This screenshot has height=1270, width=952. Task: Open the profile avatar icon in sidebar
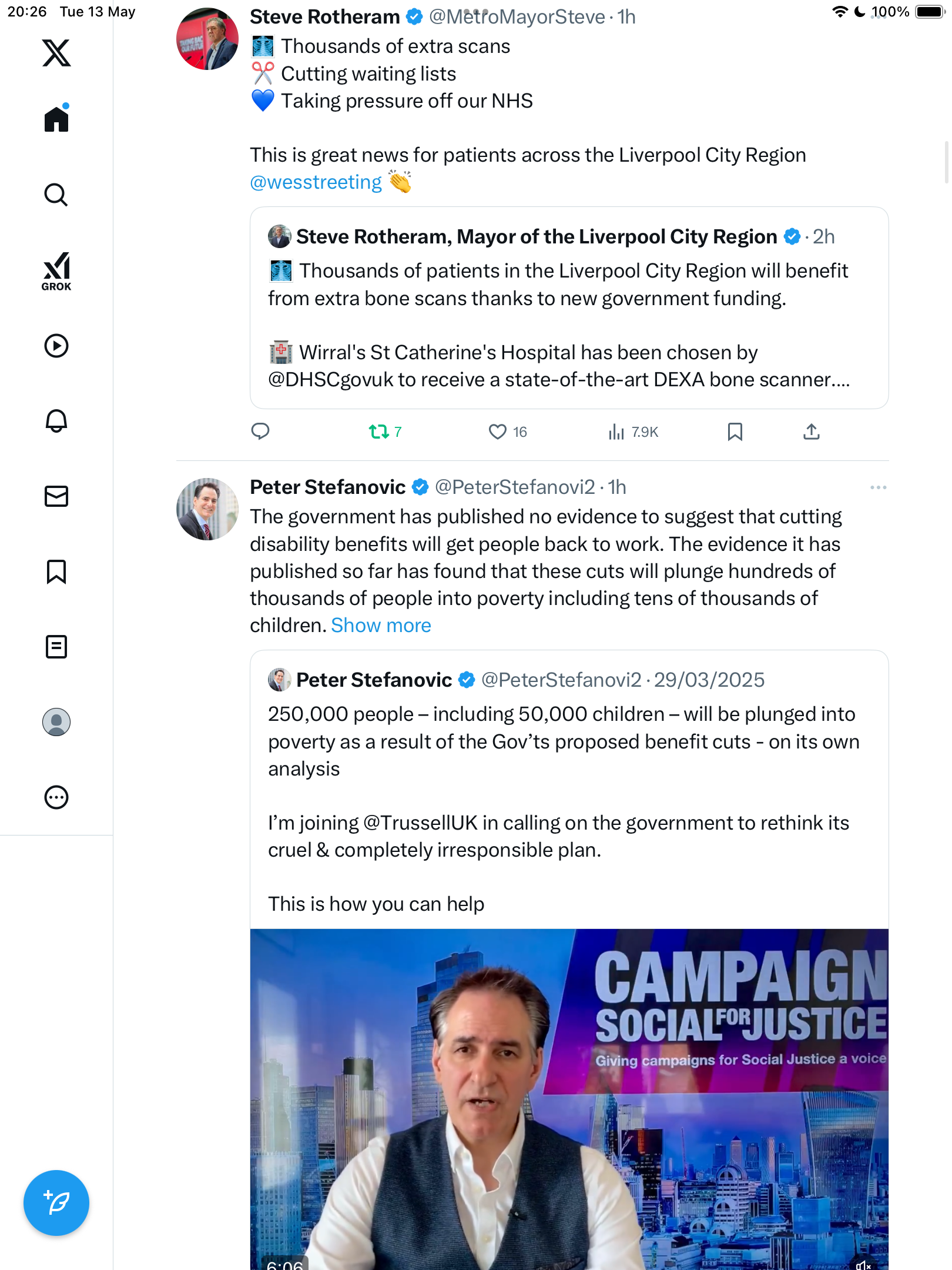pos(56,722)
